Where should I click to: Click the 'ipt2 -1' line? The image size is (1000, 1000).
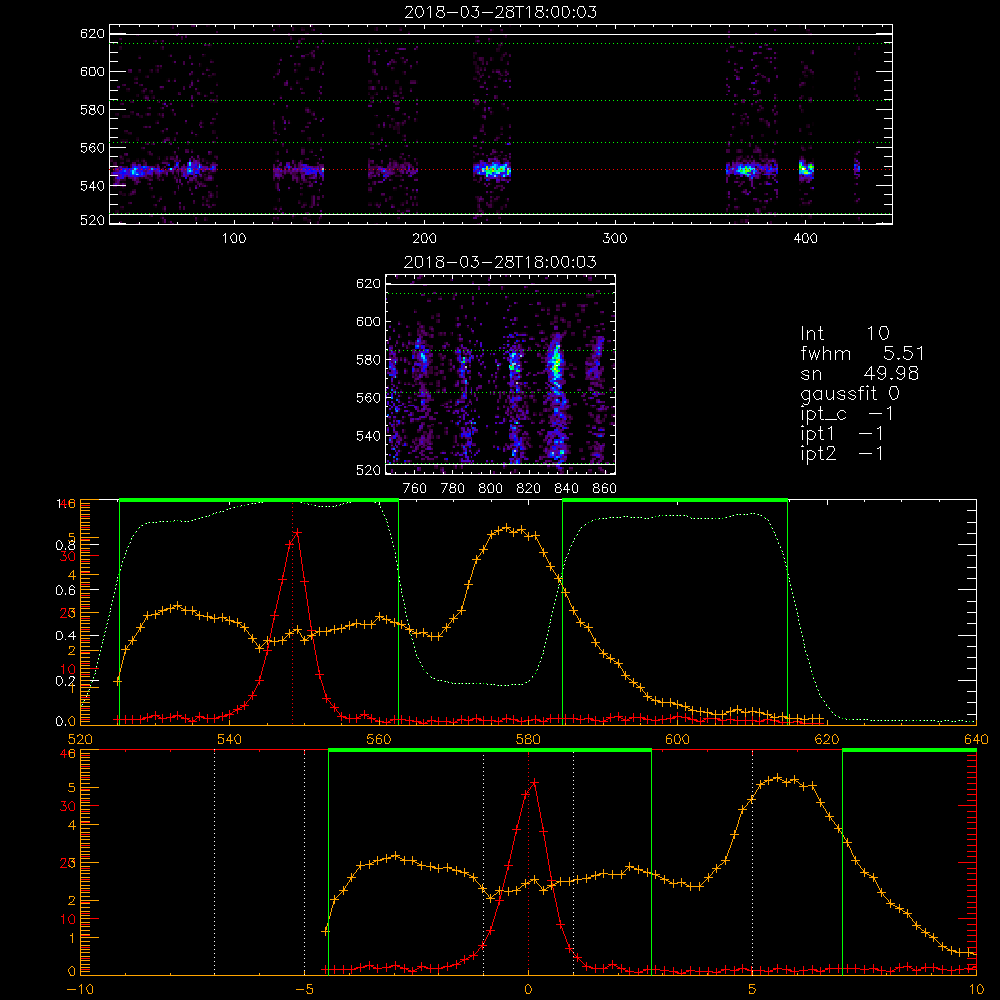842,453
